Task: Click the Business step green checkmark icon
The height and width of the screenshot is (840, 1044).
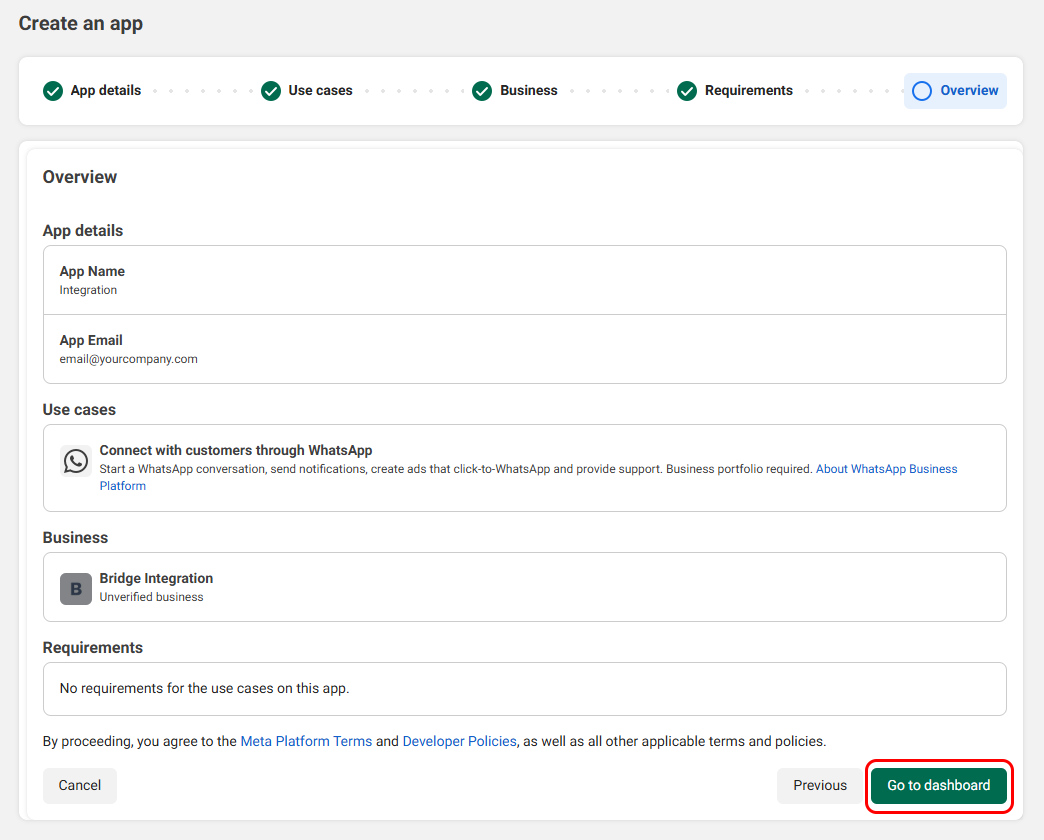Action: 482,91
